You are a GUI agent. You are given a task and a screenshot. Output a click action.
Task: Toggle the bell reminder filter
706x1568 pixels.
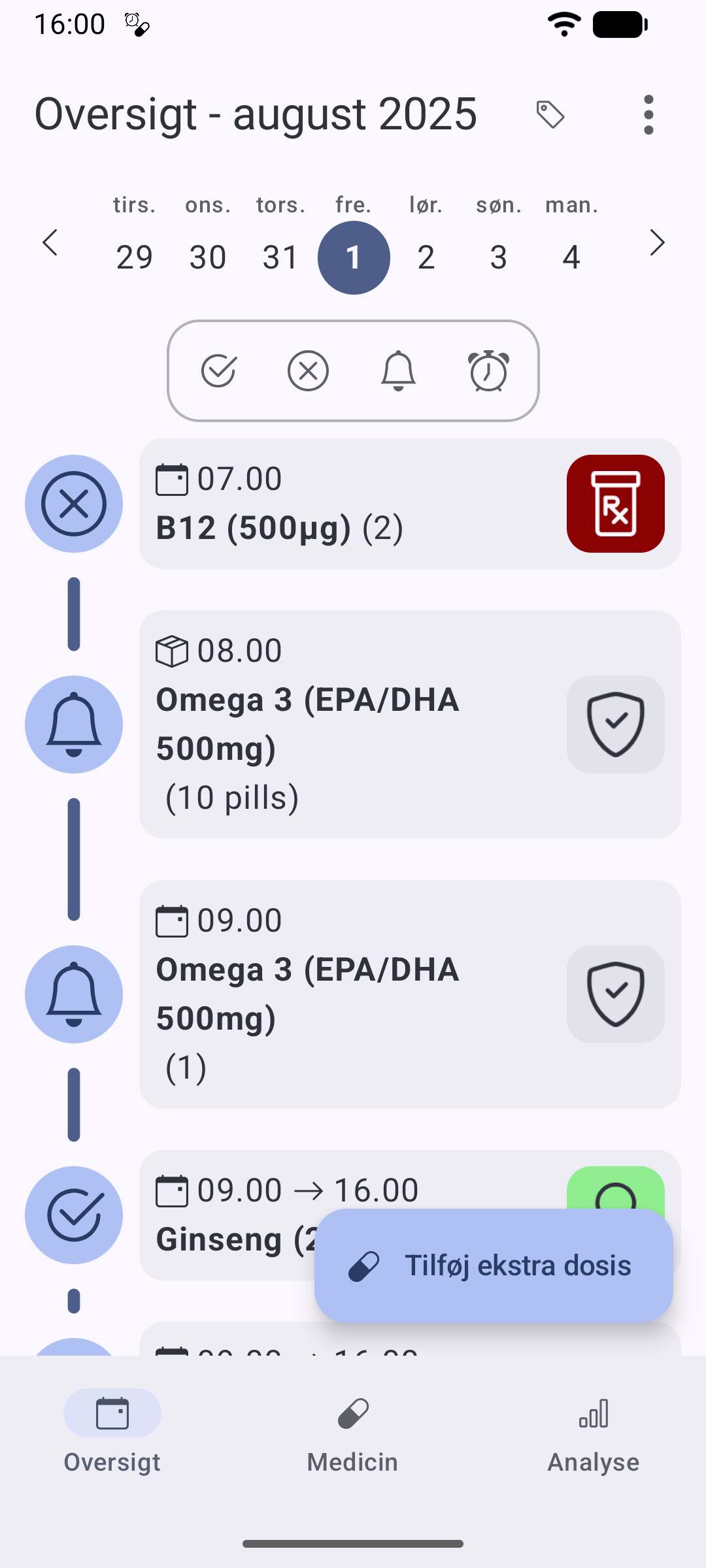click(398, 371)
